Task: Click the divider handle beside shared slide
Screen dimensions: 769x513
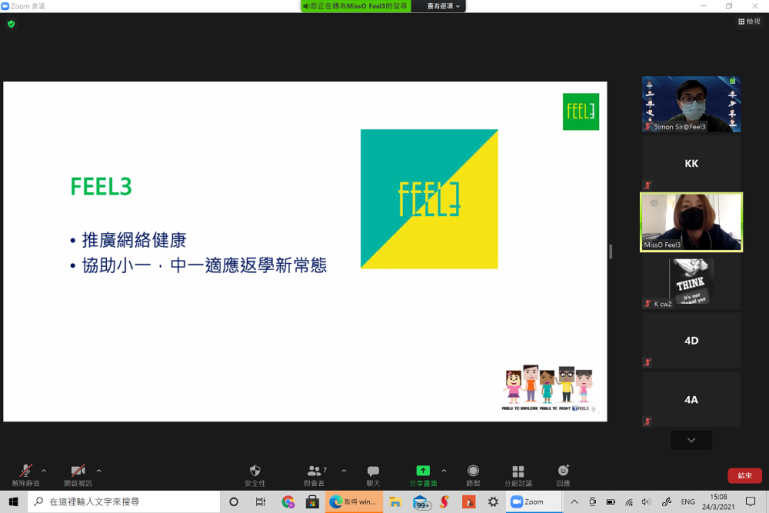Action: pos(611,252)
